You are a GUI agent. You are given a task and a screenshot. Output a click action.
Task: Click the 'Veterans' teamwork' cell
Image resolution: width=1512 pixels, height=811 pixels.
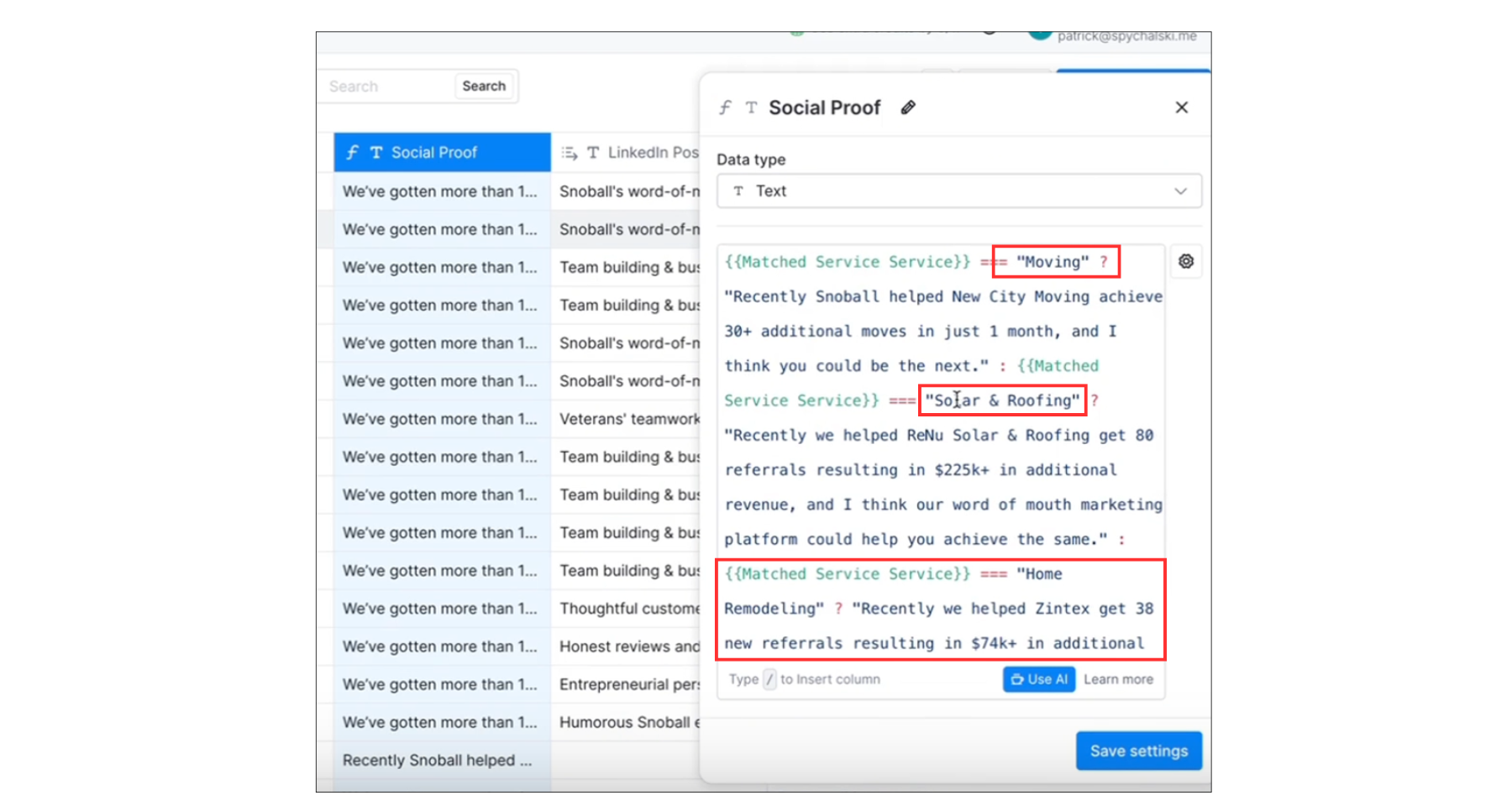pyautogui.click(x=626, y=419)
